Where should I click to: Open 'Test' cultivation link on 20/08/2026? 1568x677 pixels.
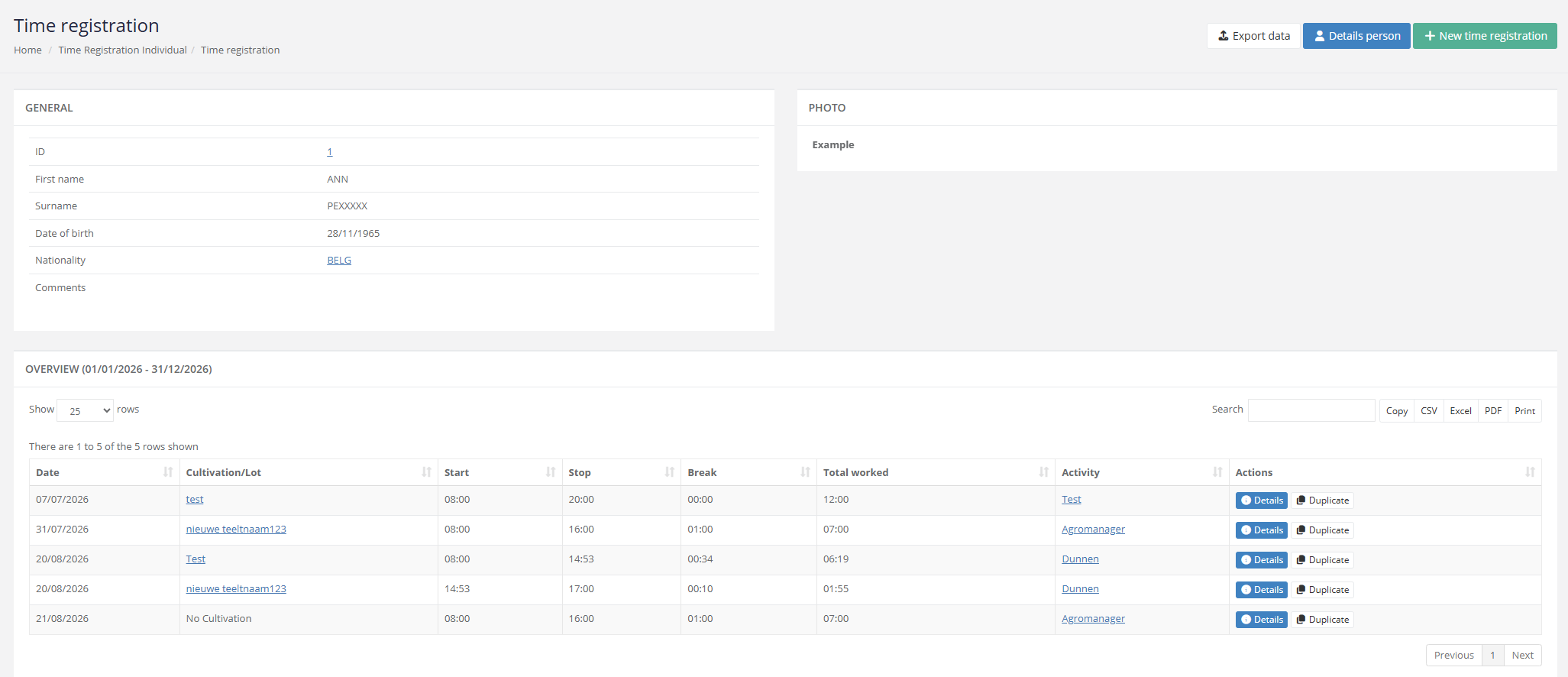tap(196, 559)
